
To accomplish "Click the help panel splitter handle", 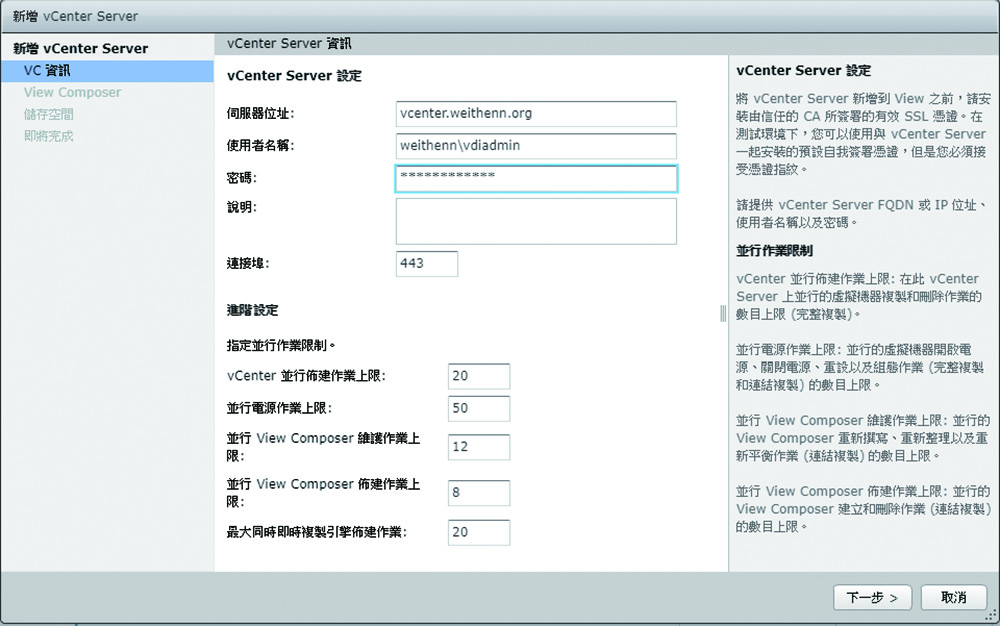I will [x=723, y=313].
